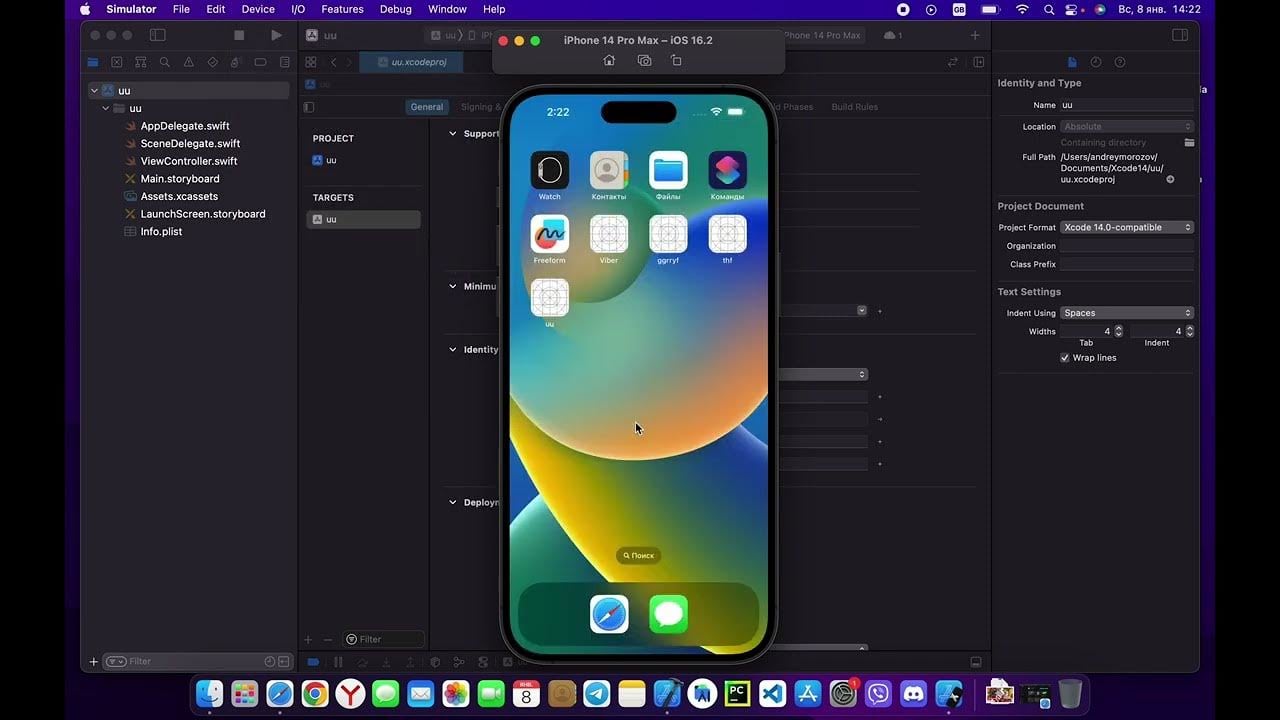
Task: Tap the Поиск search button
Action: coord(638,555)
